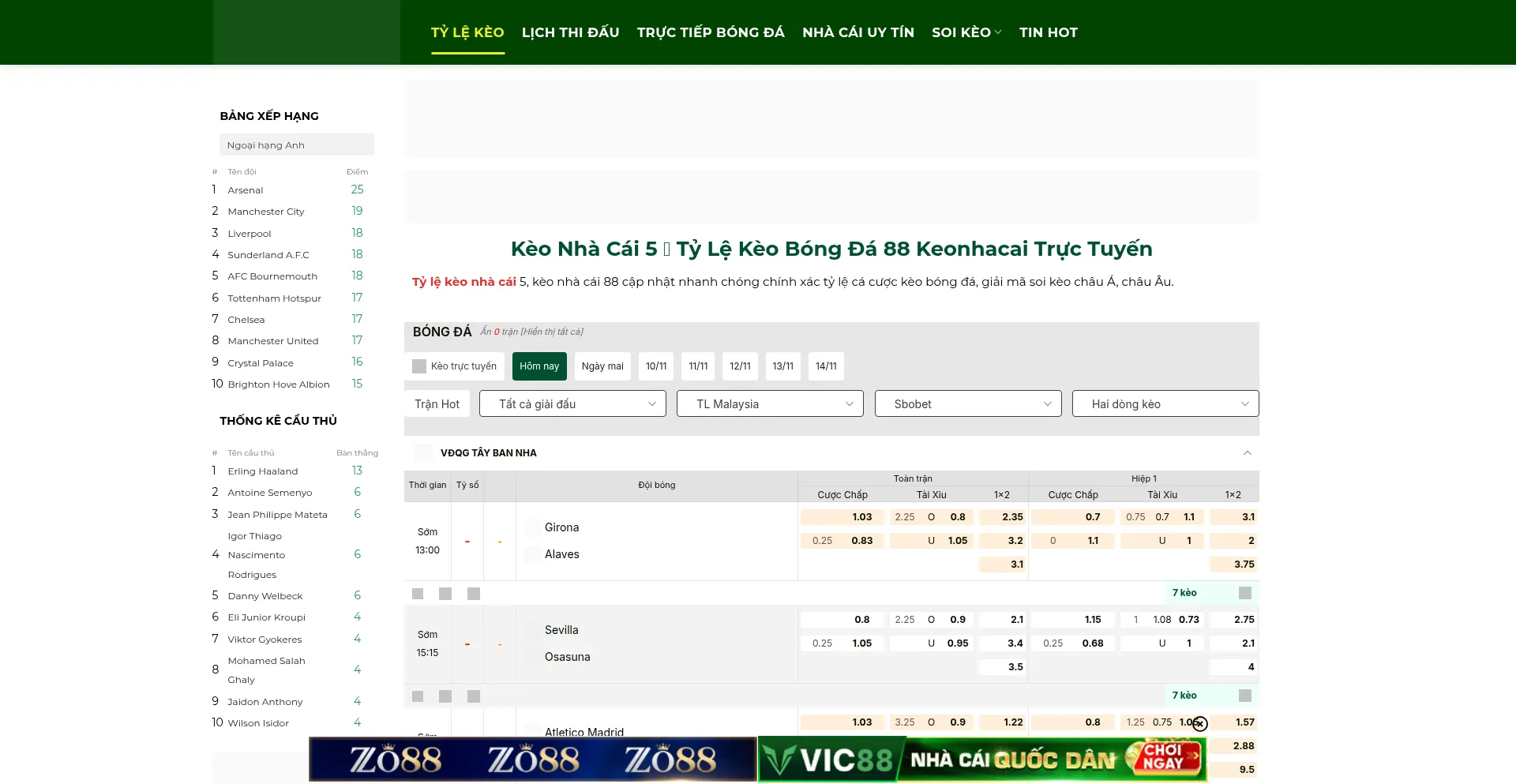1516x784 pixels.
Task: Switch to Ngày mai date filter
Action: (x=602, y=366)
